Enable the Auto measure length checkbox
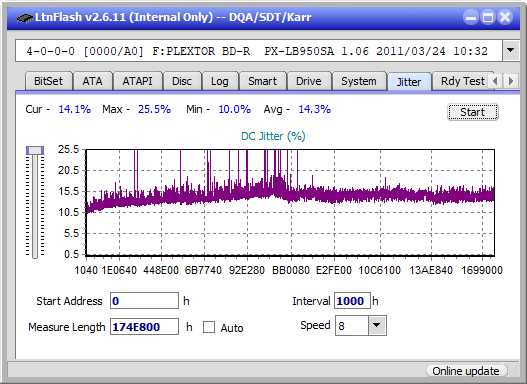Image resolution: width=527 pixels, height=384 pixels. pos(209,327)
